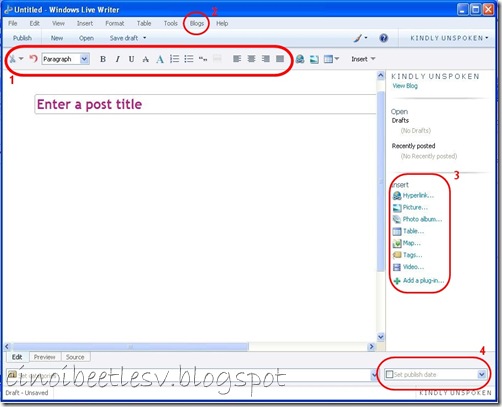Click the Enter a post title field

coord(205,104)
